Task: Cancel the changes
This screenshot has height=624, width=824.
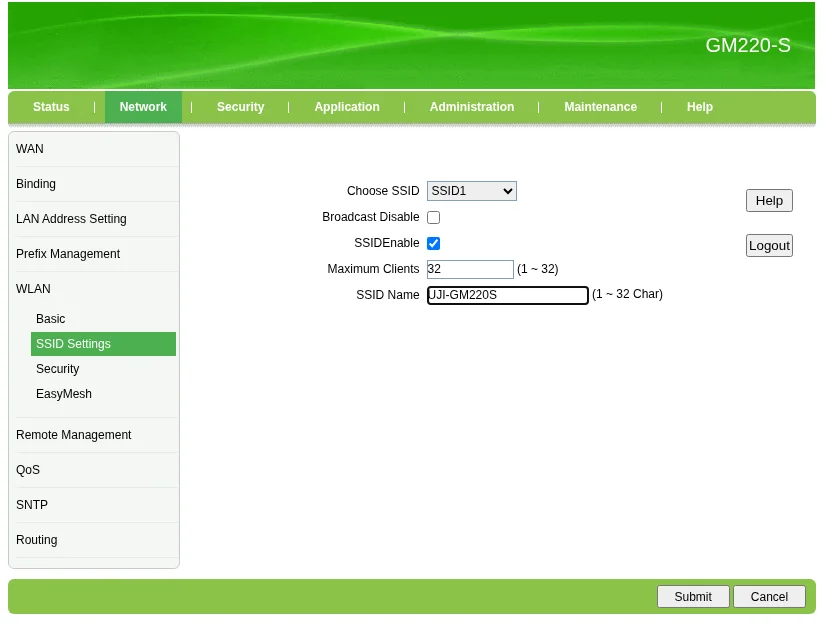Action: click(x=769, y=597)
